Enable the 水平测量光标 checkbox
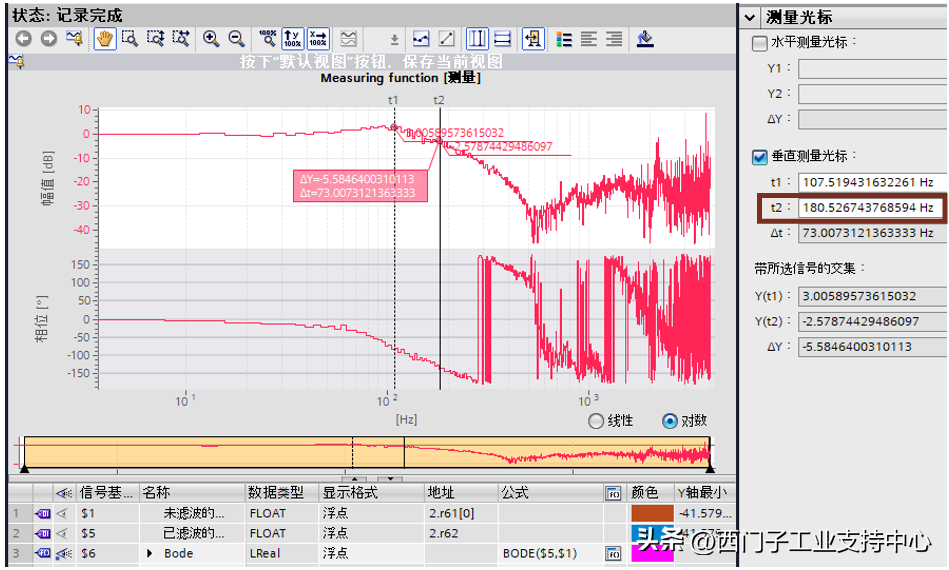The height and width of the screenshot is (570, 949). coord(760,43)
